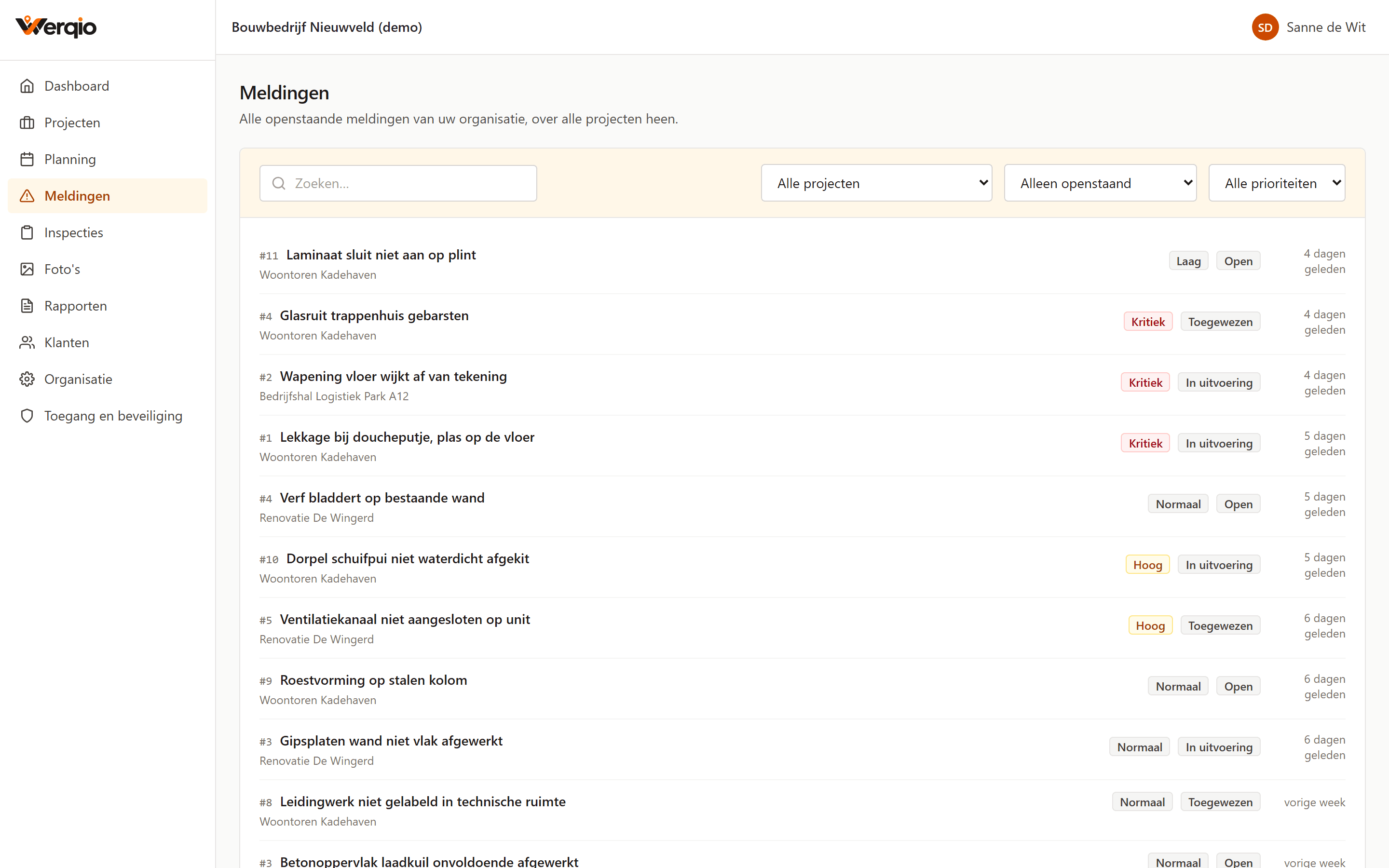This screenshot has width=1389, height=868.
Task: Click the Rapporten document icon
Action: [27, 306]
